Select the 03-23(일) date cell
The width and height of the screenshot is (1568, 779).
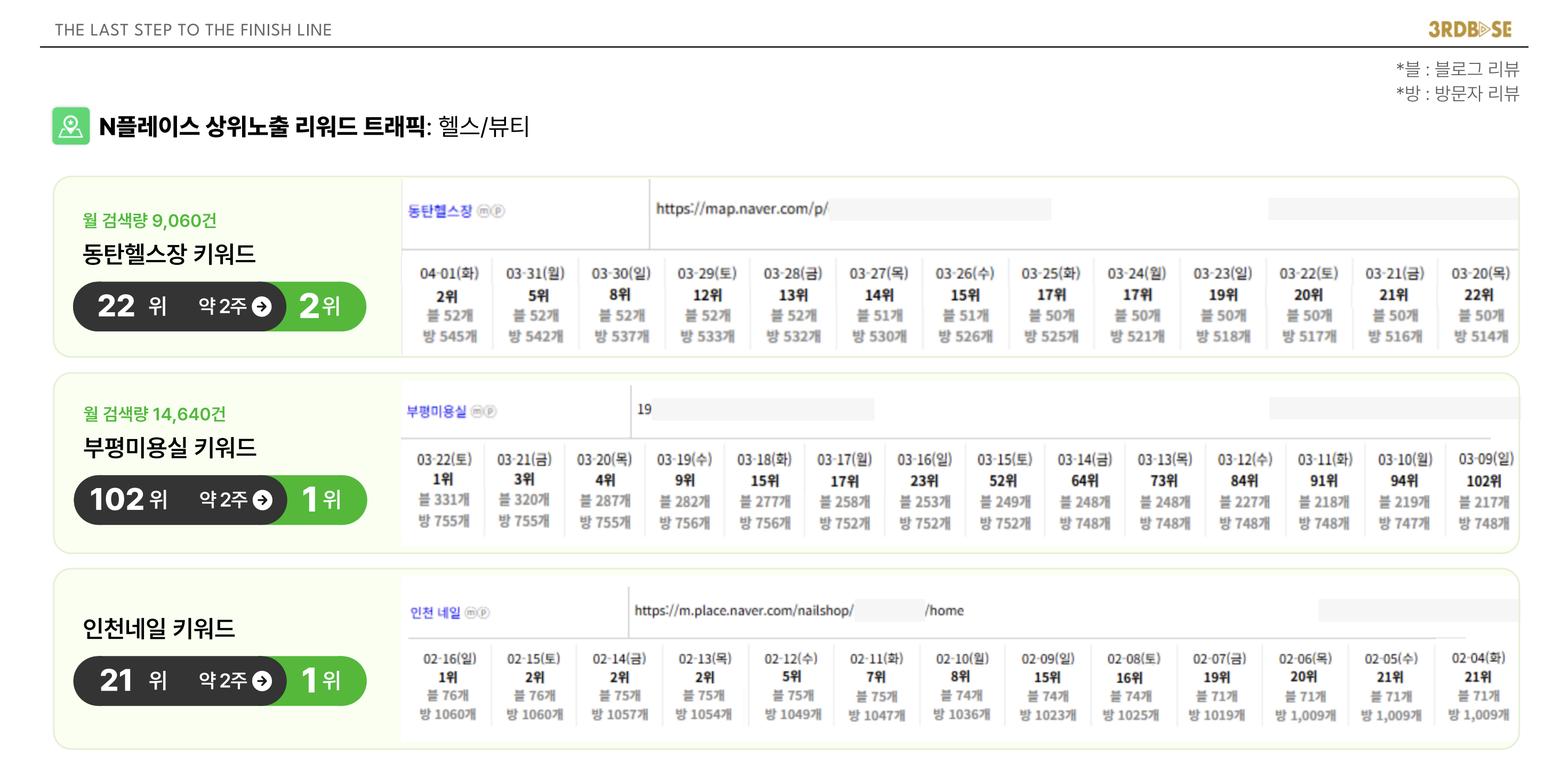(1223, 274)
